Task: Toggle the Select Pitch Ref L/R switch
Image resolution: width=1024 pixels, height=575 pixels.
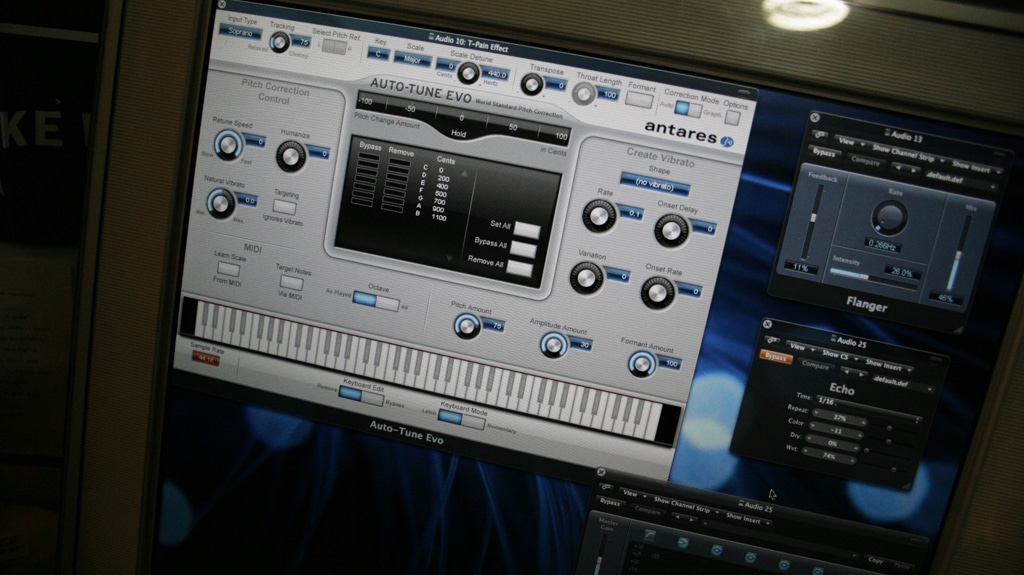Action: coord(334,46)
